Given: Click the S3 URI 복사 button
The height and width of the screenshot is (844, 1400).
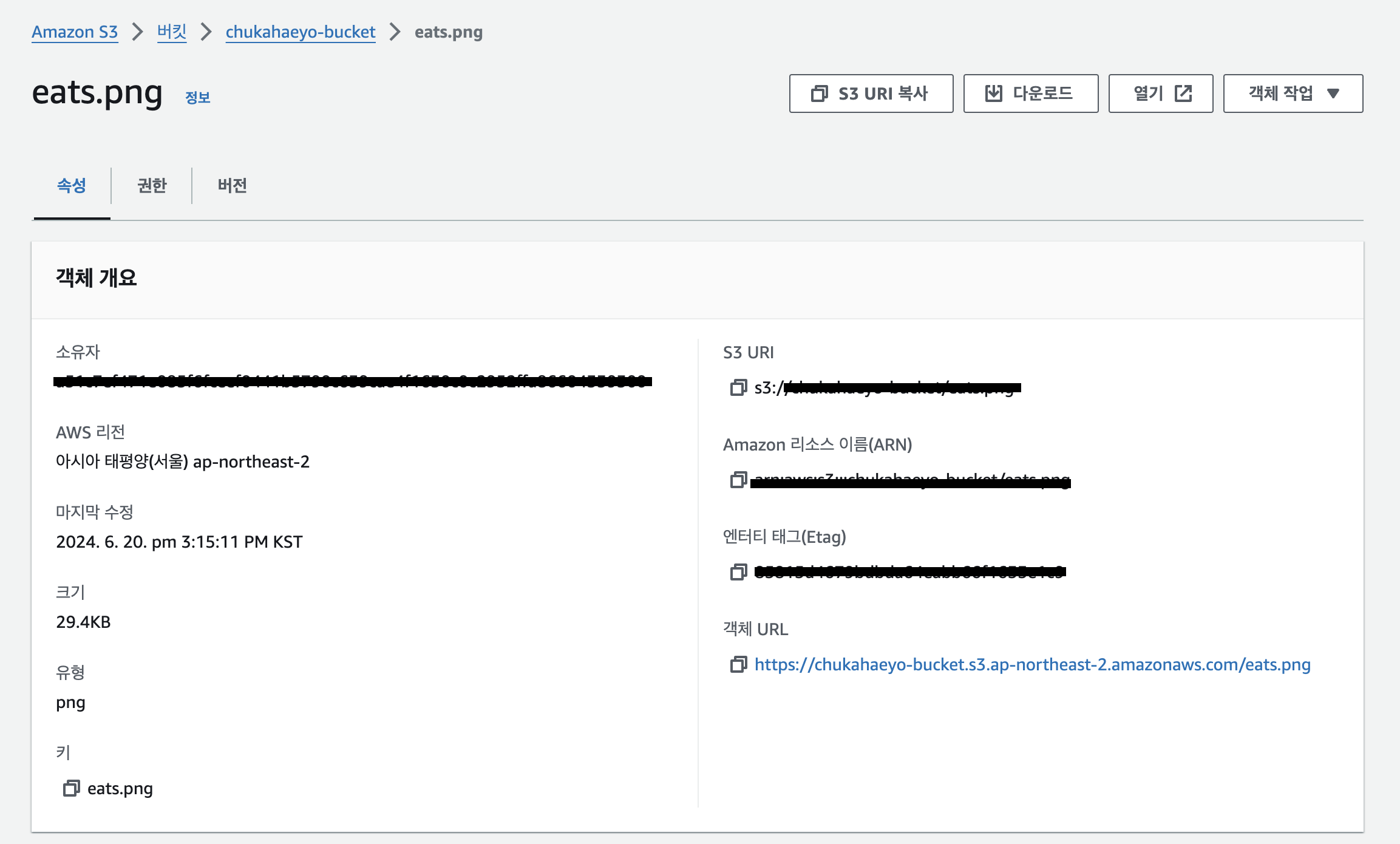Looking at the screenshot, I should (871, 94).
